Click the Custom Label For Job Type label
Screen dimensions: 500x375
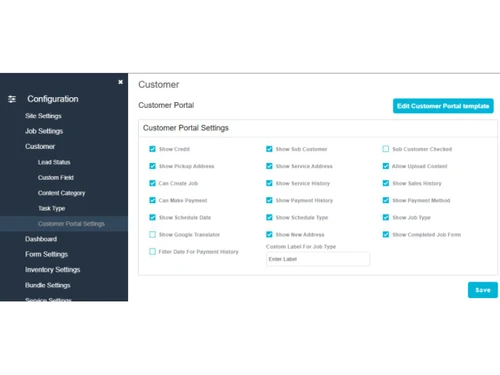point(301,247)
